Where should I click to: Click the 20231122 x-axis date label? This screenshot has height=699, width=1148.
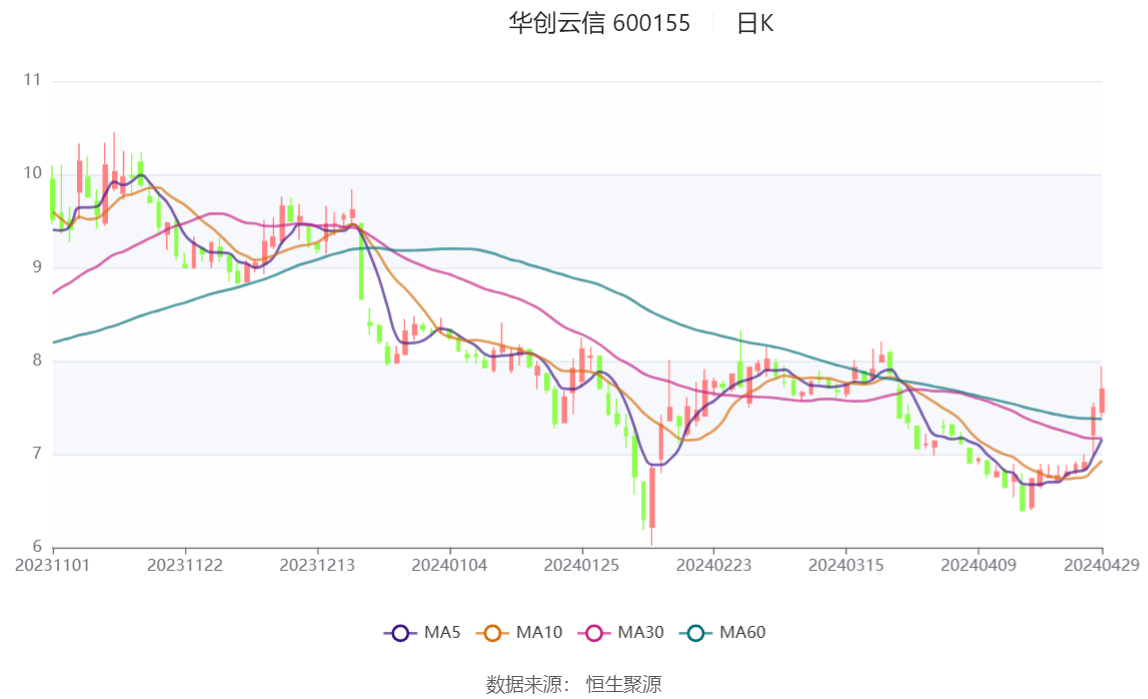pyautogui.click(x=185, y=566)
